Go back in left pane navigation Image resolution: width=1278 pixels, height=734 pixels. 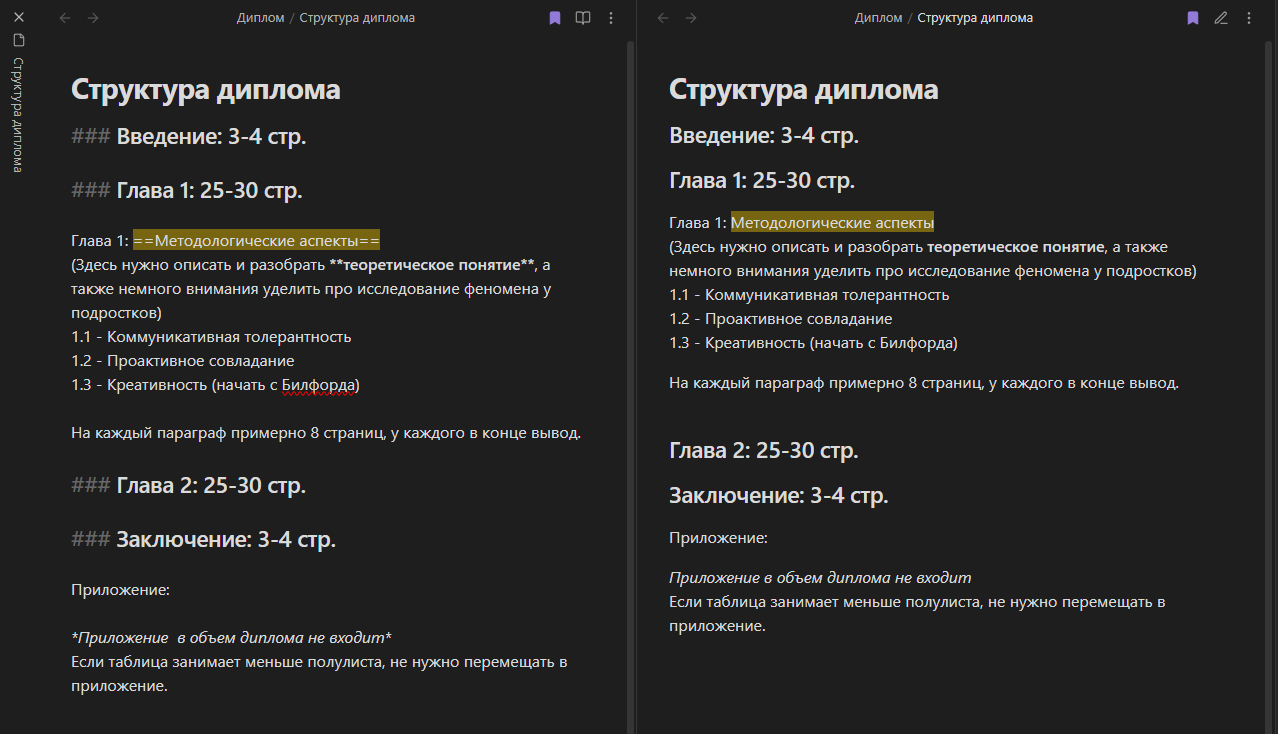(65, 18)
